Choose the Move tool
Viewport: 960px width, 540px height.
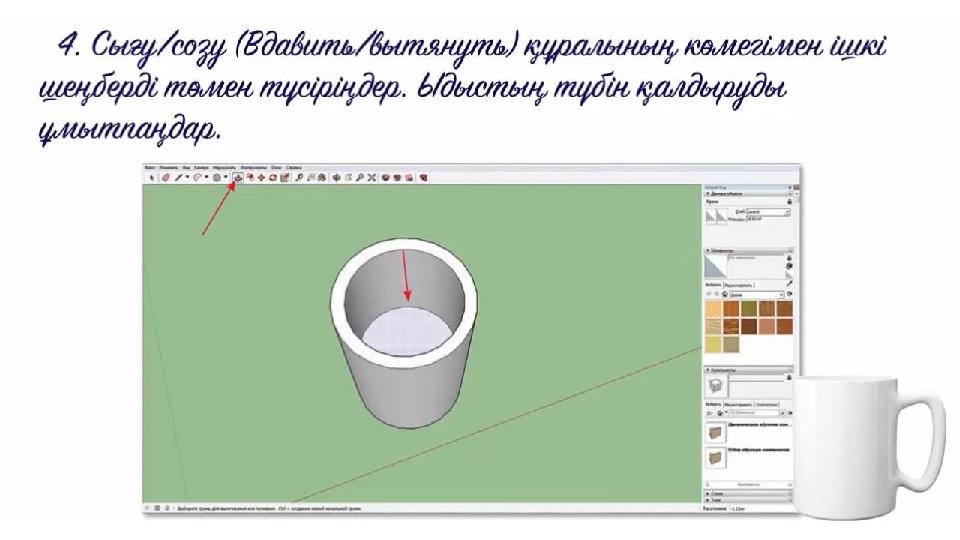[x=261, y=178]
